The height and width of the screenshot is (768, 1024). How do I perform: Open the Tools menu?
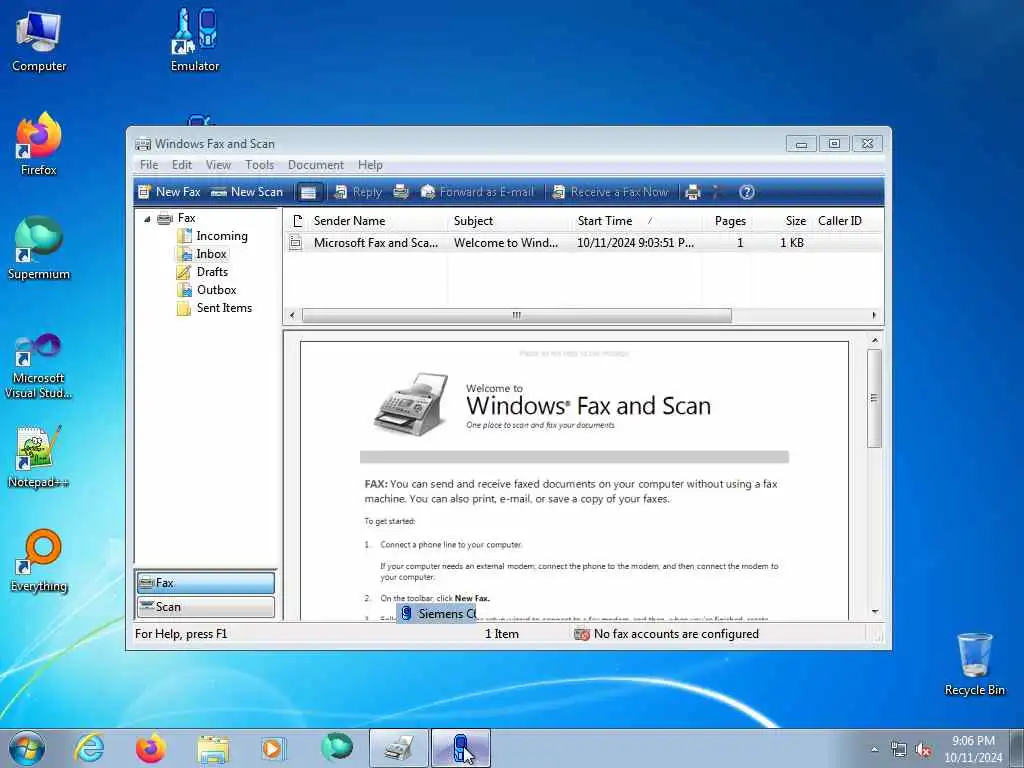pos(259,165)
